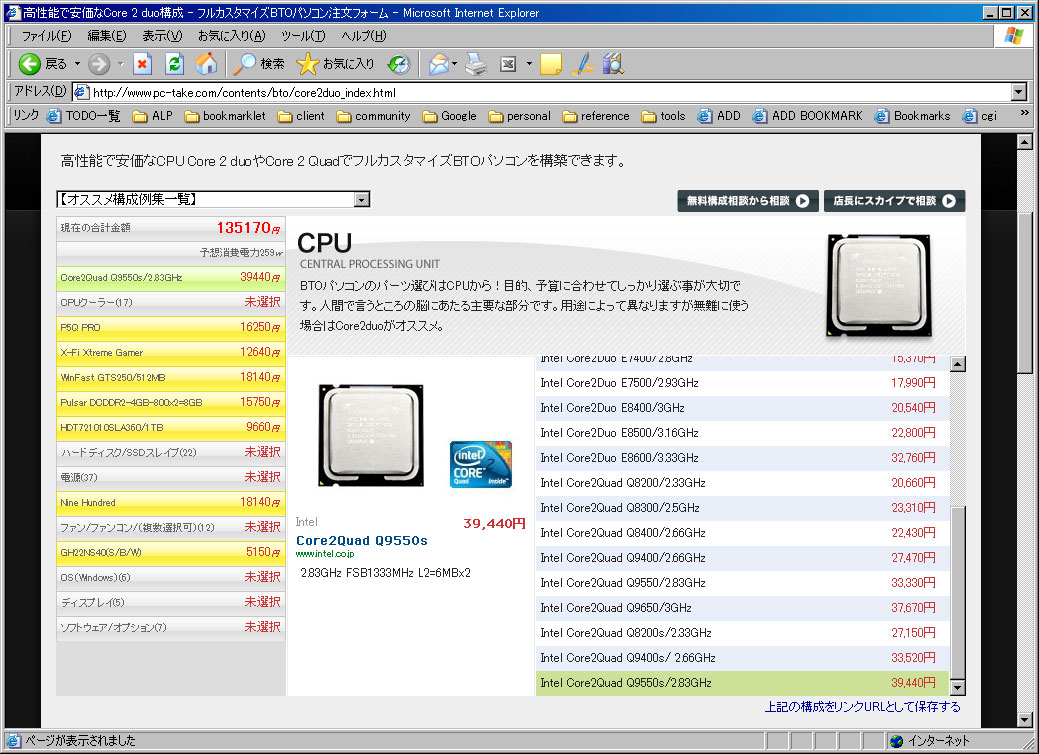Open the お気に入り(A) menu
Viewport: 1039px width, 754px height.
tap(231, 36)
